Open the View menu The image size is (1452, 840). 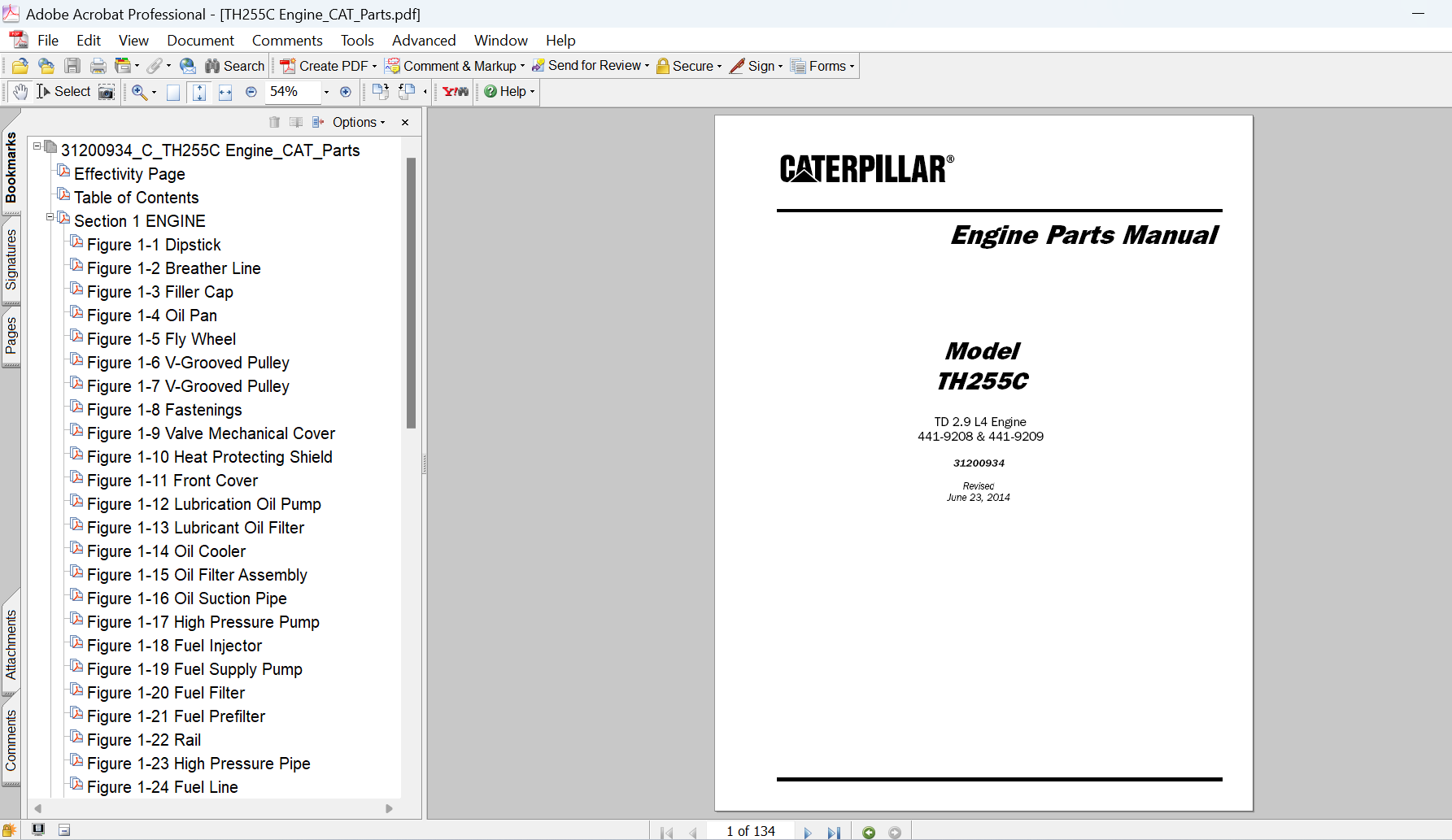coord(133,40)
